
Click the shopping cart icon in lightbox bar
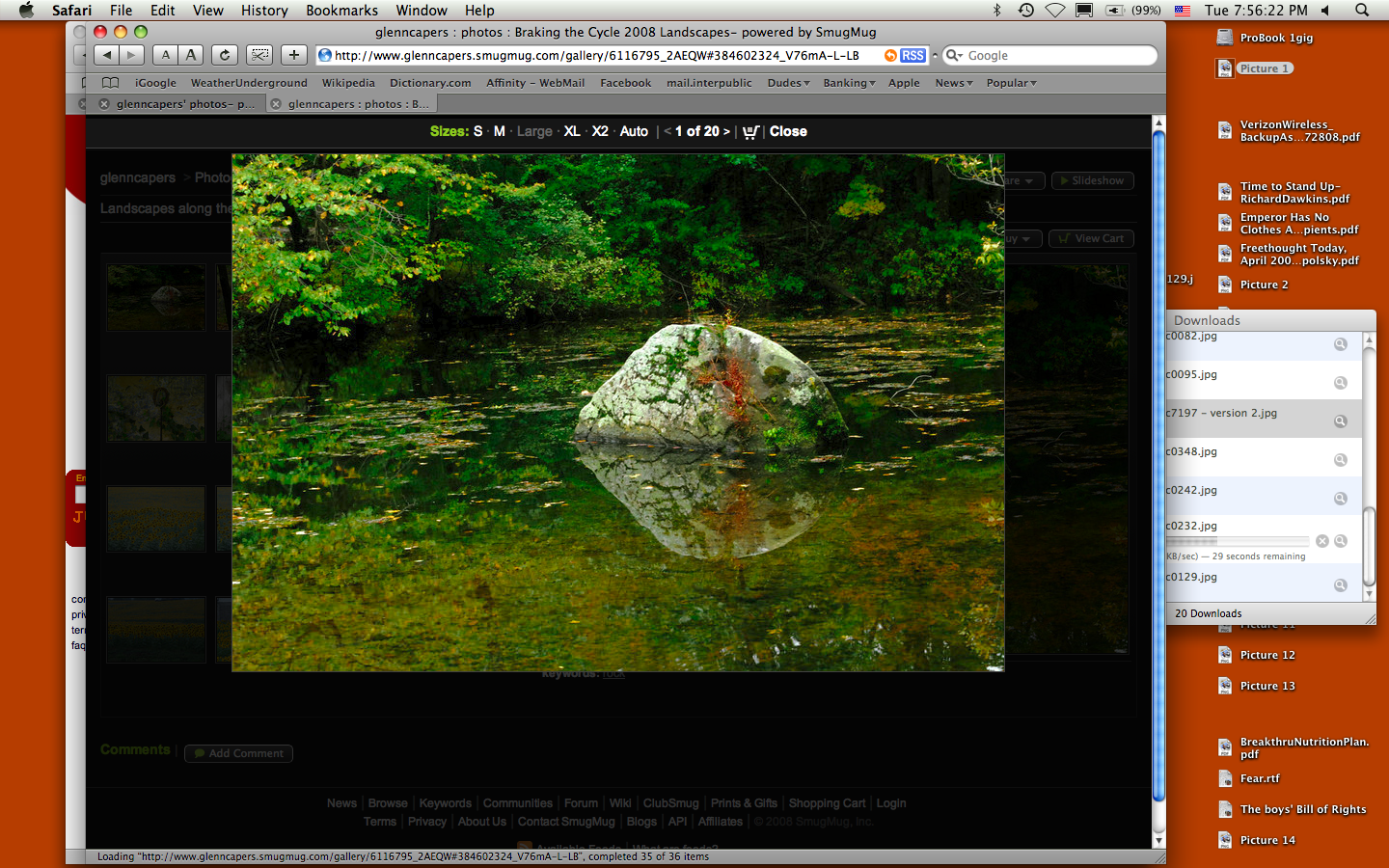coord(751,132)
